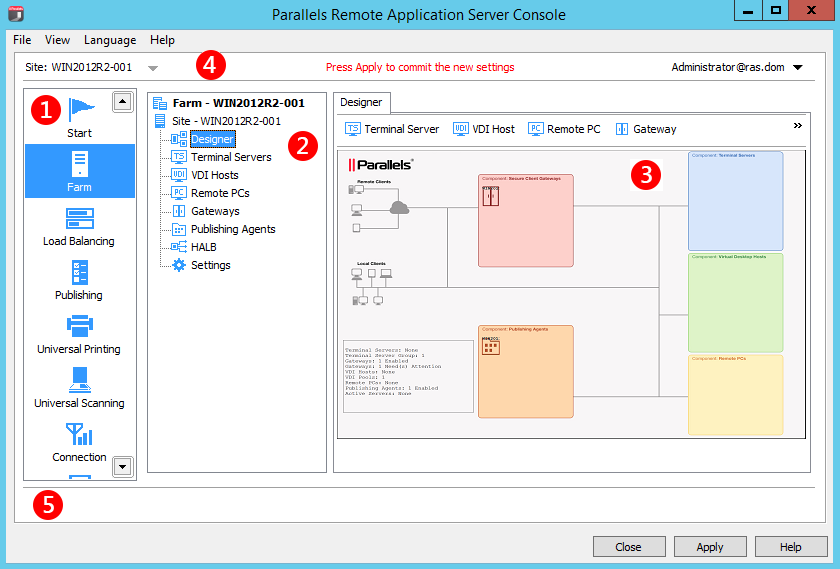Viewport: 840px width, 569px height.
Task: Click the Gateway toolbar icon
Action: (622, 129)
